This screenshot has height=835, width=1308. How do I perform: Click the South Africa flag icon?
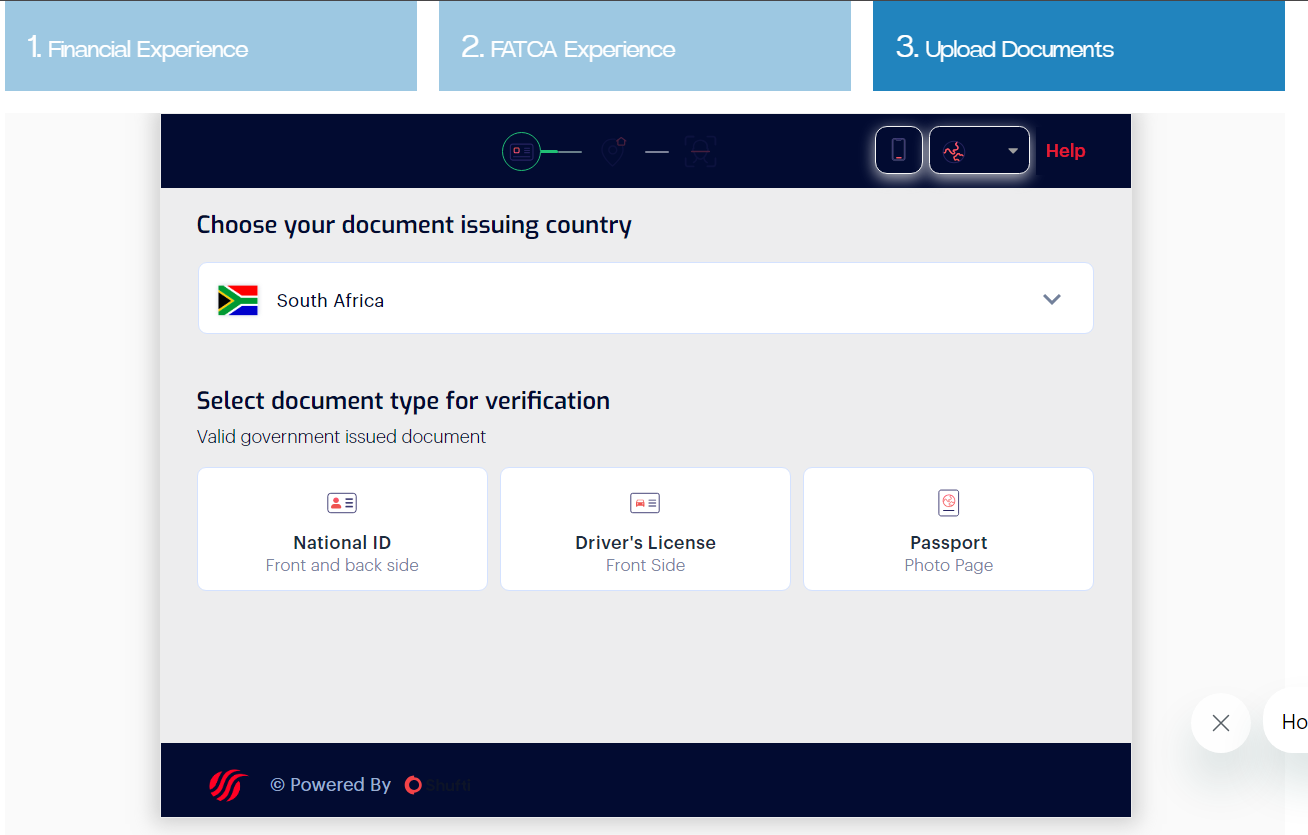click(x=238, y=300)
